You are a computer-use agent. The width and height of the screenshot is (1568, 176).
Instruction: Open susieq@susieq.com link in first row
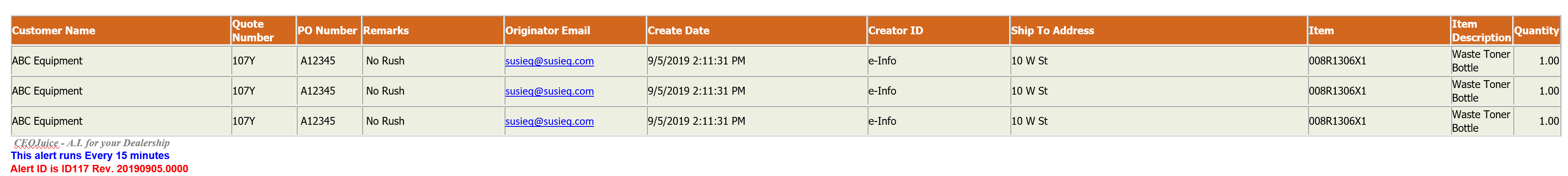click(549, 61)
